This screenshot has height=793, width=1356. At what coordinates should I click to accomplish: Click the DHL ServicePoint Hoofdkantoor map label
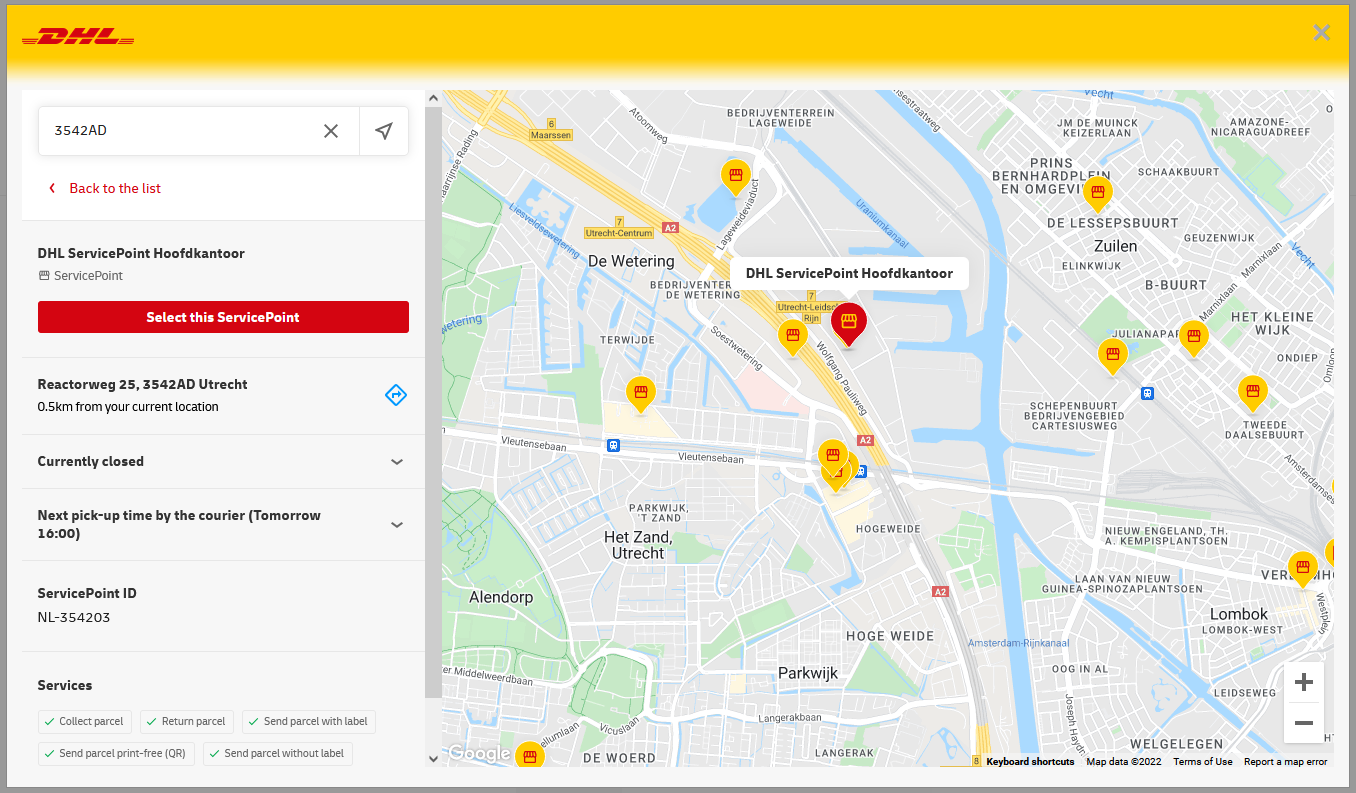849,273
